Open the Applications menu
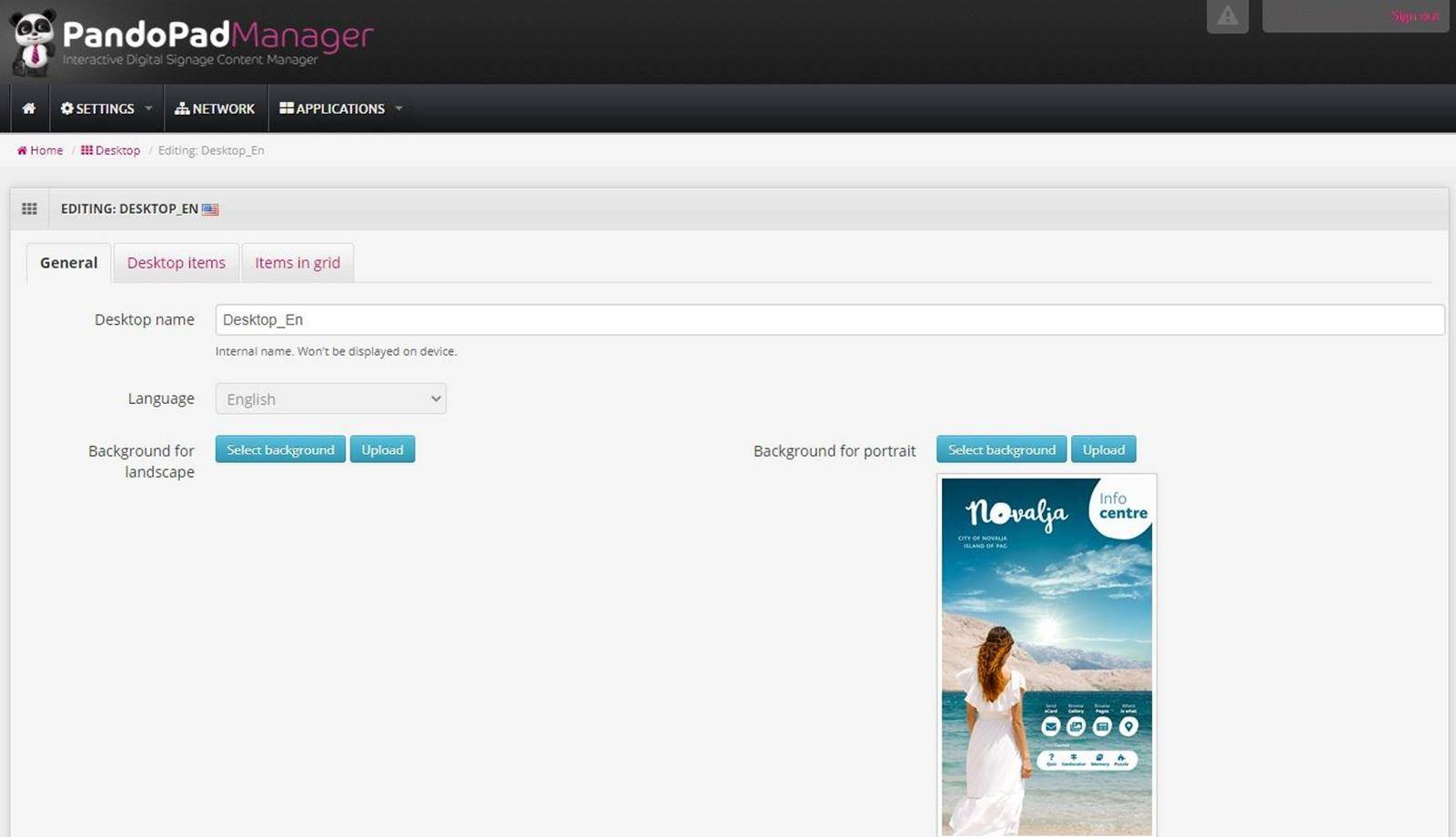The height and width of the screenshot is (837, 1456). pyautogui.click(x=340, y=108)
